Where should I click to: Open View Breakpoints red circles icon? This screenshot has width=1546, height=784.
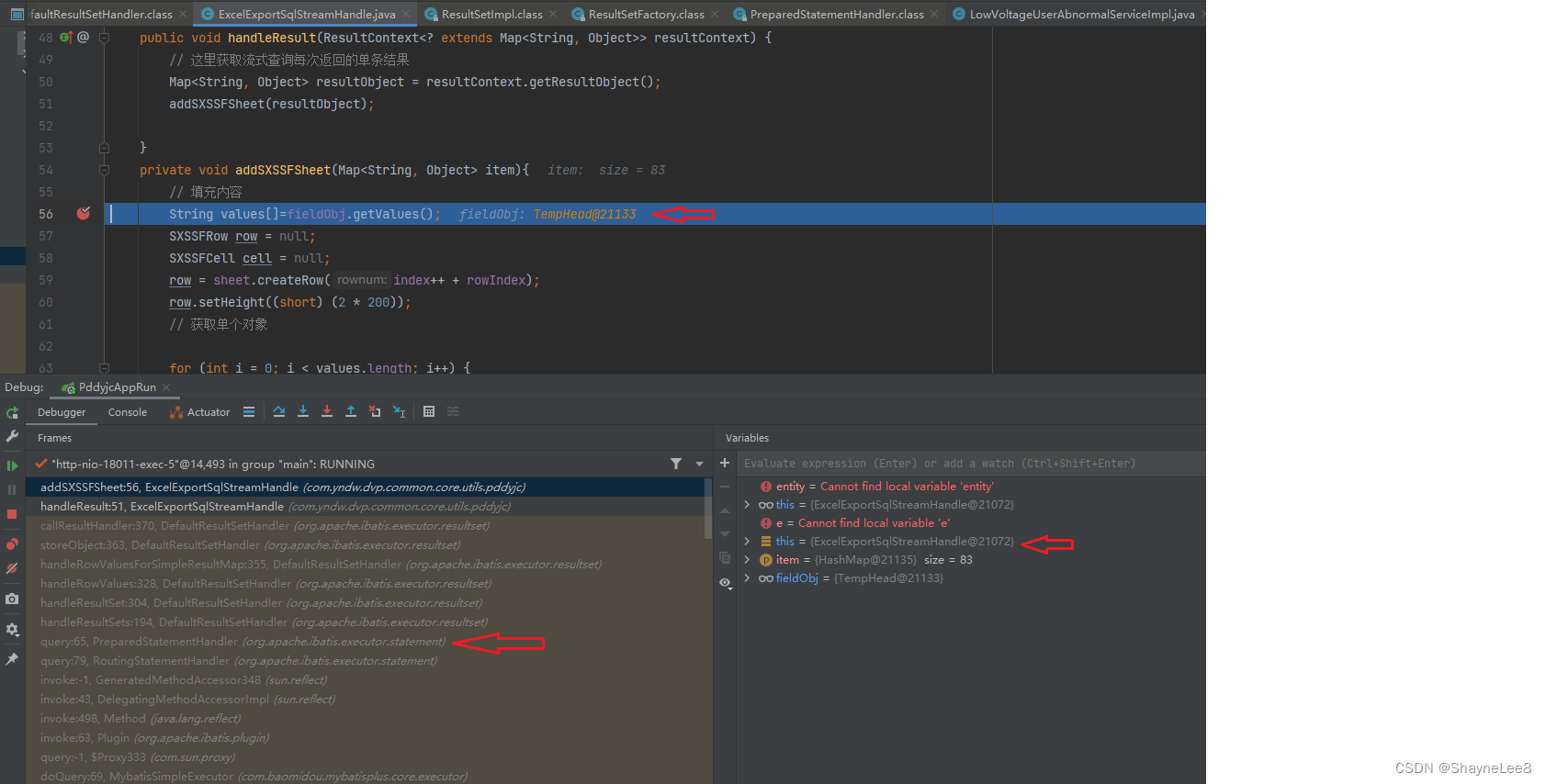click(12, 544)
